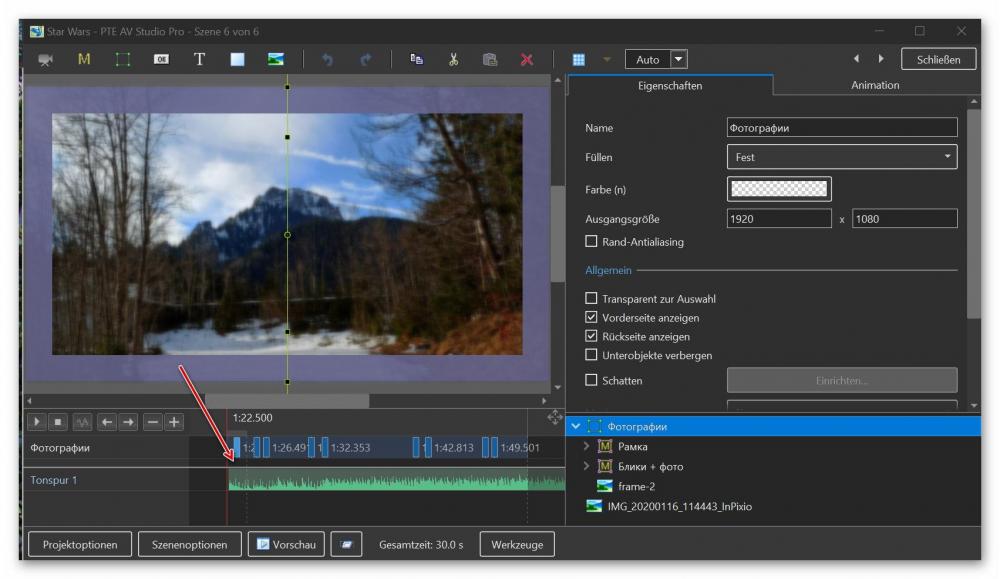The width and height of the screenshot is (1000, 579).
Task: Go to previous slide arrow
Action: pos(857,59)
